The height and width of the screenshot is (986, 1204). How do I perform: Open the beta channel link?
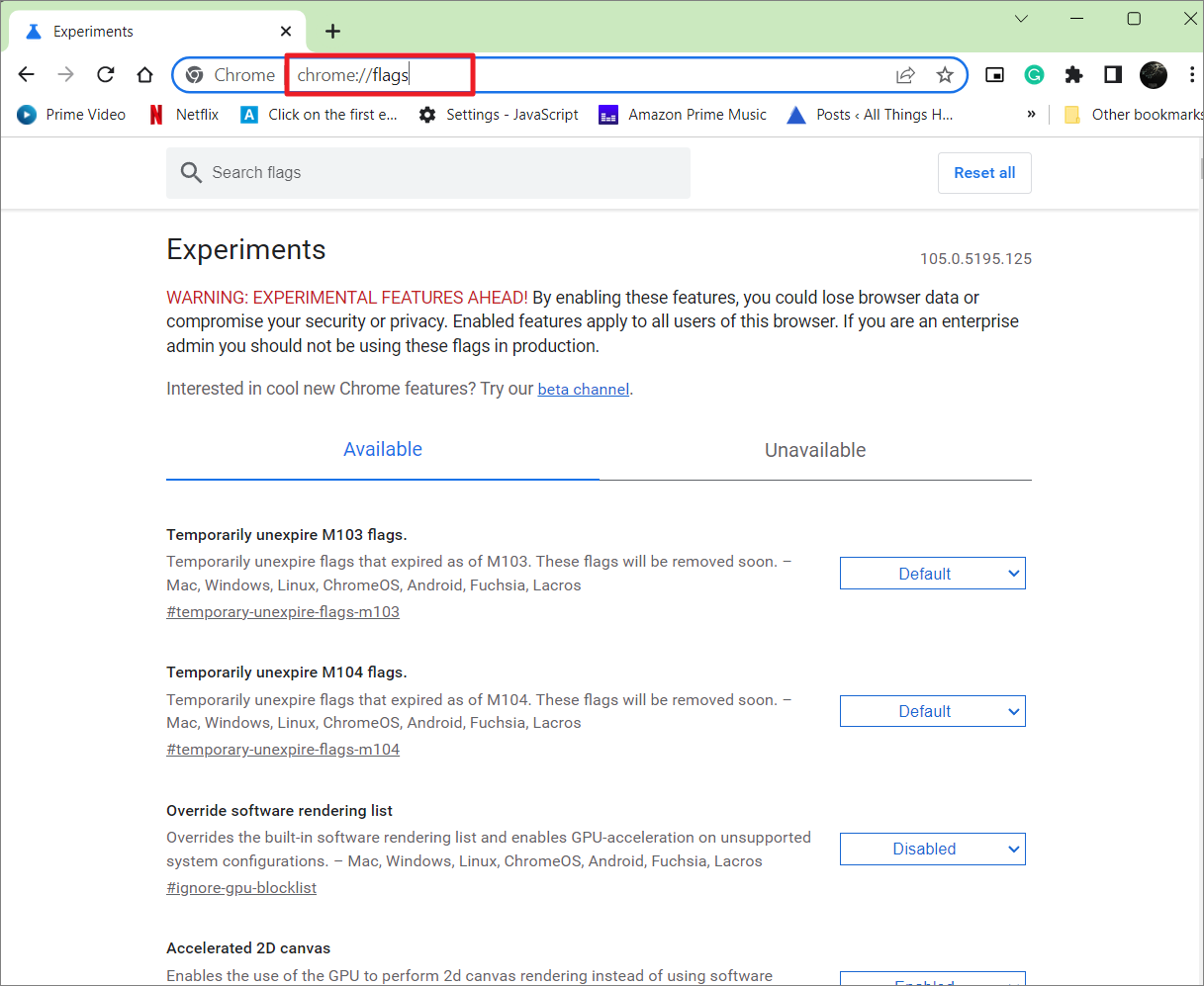[x=583, y=390]
